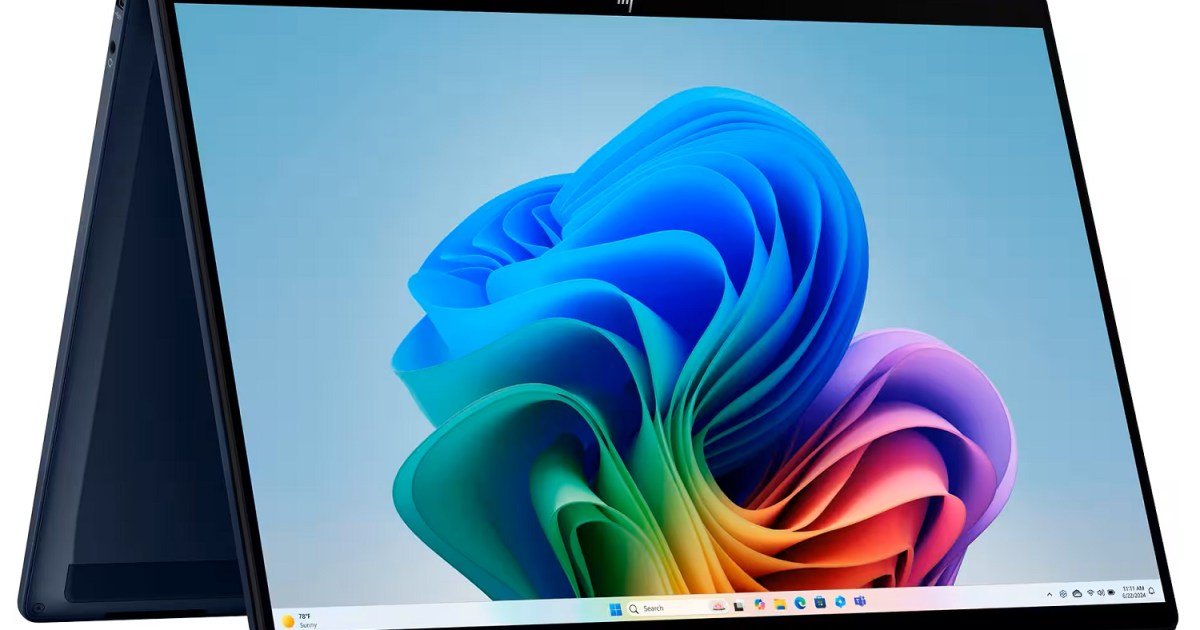Image resolution: width=1200 pixels, height=630 pixels.
Task: Open Wi-Fi network settings tray icon
Action: point(1090,592)
